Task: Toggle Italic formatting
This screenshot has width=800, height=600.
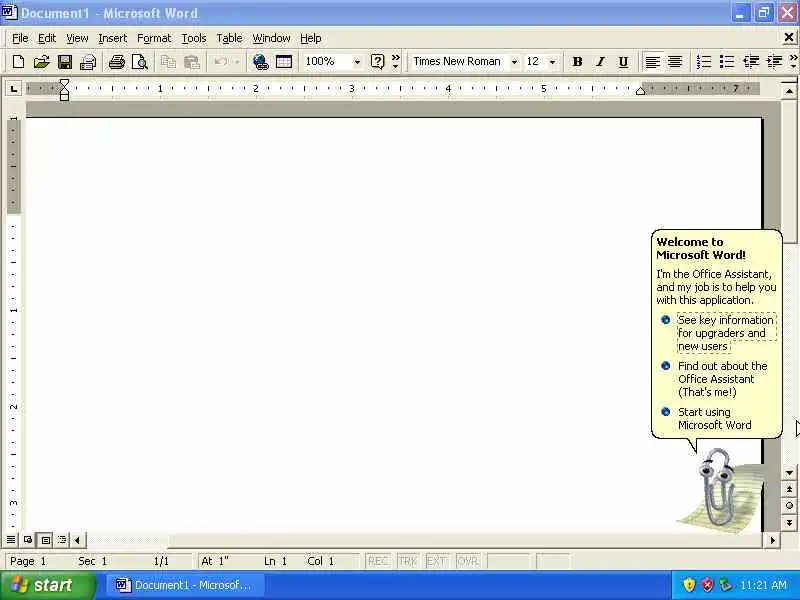Action: click(x=600, y=62)
